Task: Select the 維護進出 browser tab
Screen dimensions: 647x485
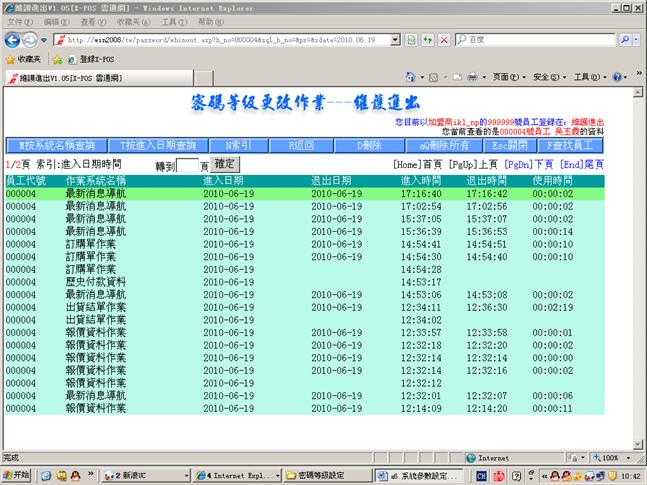Action: tap(68, 77)
